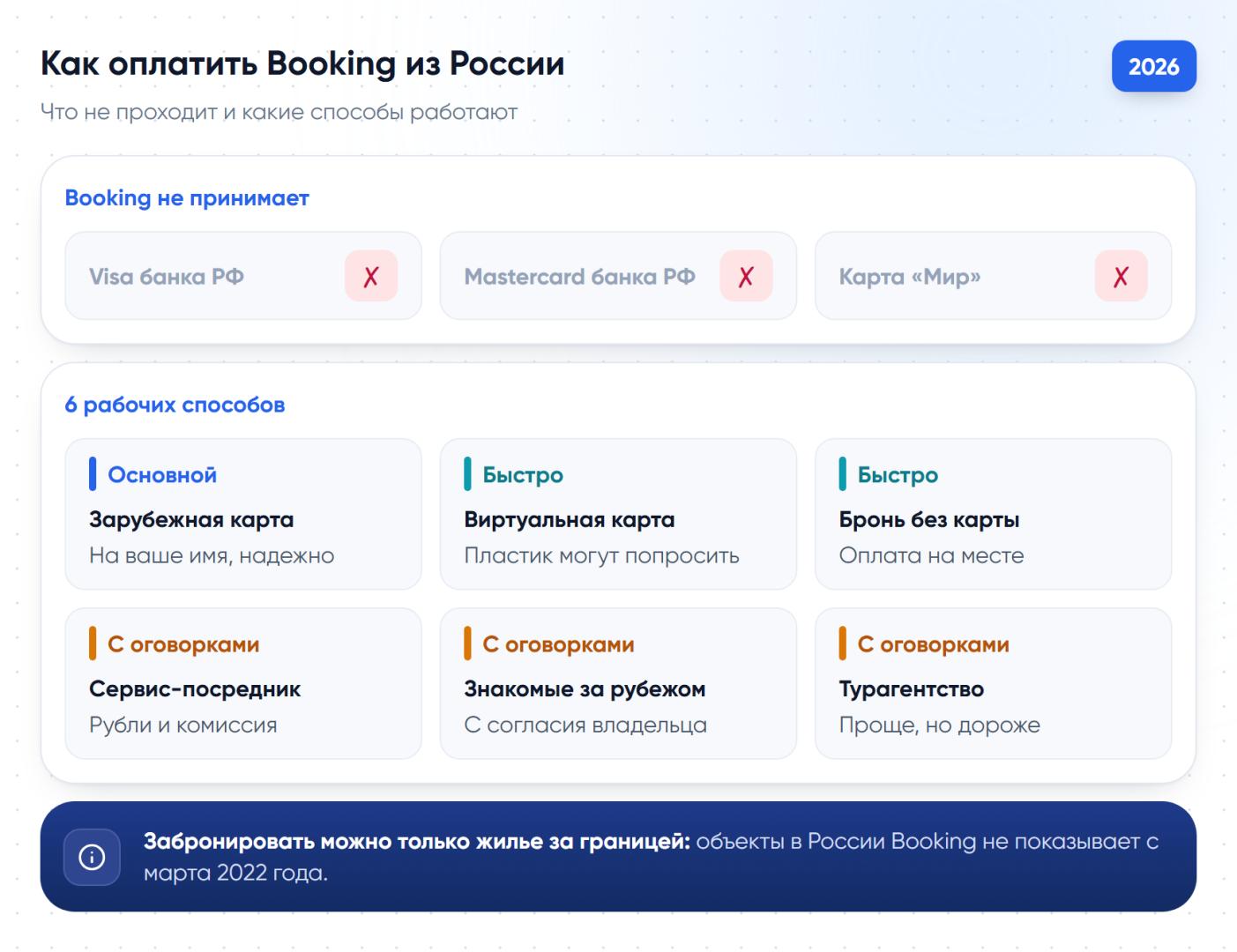The width and height of the screenshot is (1237, 952).
Task: Click the 2026 badge
Action: click(x=1153, y=66)
